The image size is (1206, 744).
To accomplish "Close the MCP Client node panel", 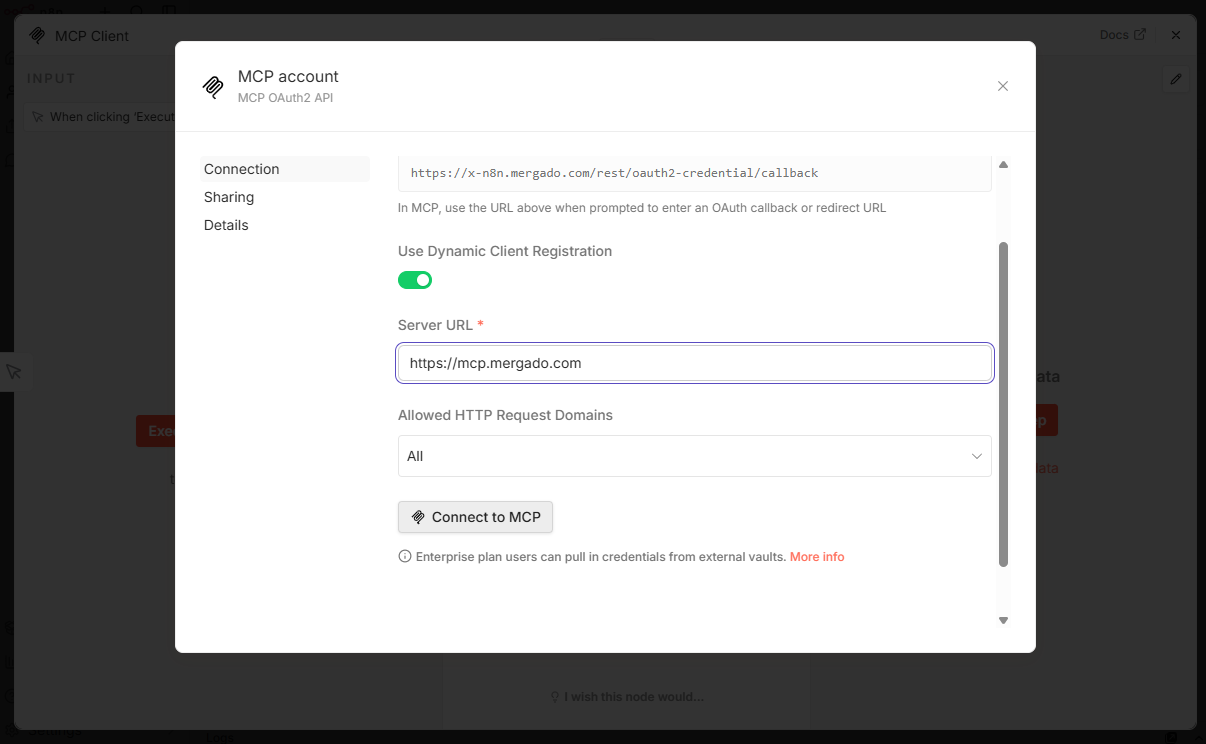I will (1176, 35).
